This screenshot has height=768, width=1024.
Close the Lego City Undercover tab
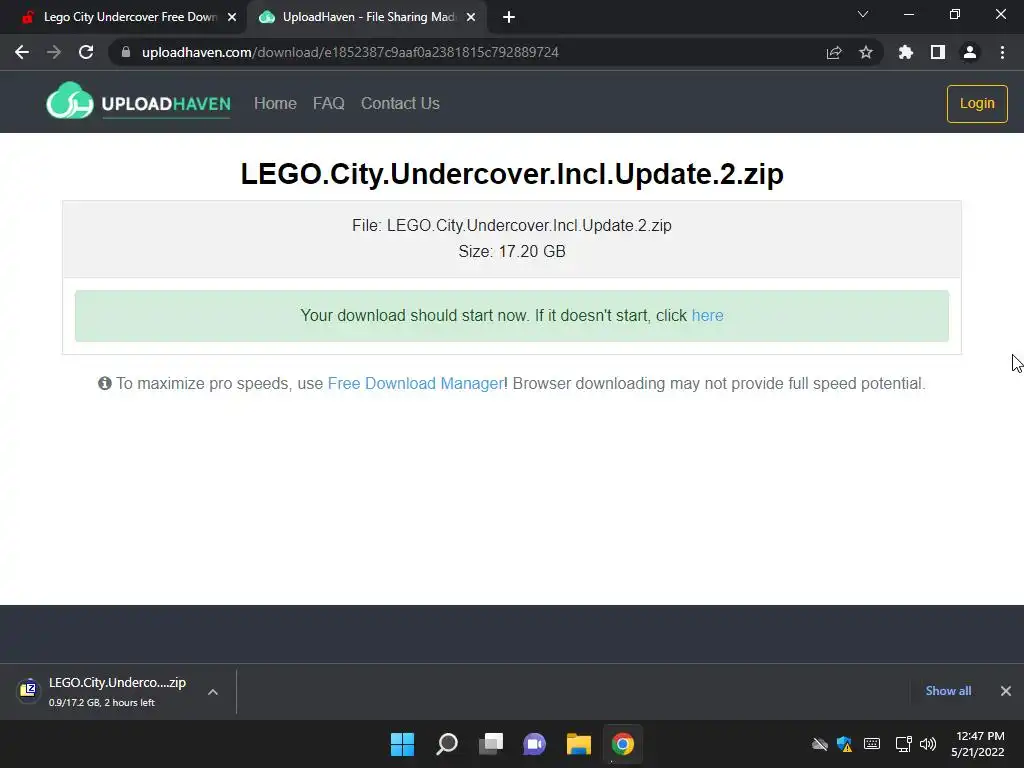(232, 18)
